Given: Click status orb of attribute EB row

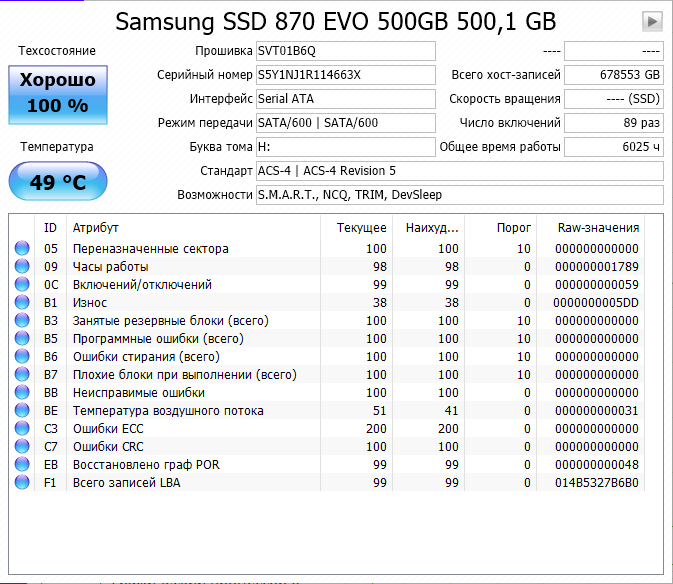Looking at the screenshot, I should point(22,464).
